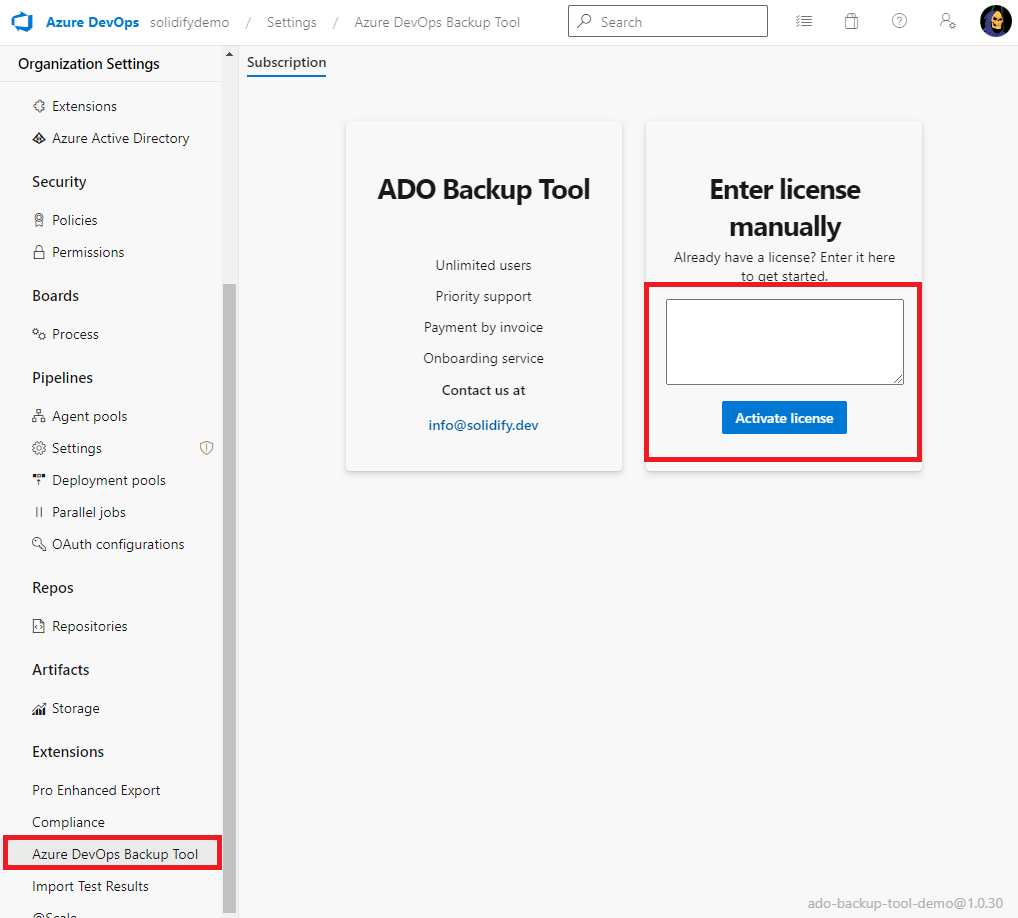This screenshot has height=918, width=1018.
Task: Click Settings in the breadcrumb trail
Action: pos(291,21)
